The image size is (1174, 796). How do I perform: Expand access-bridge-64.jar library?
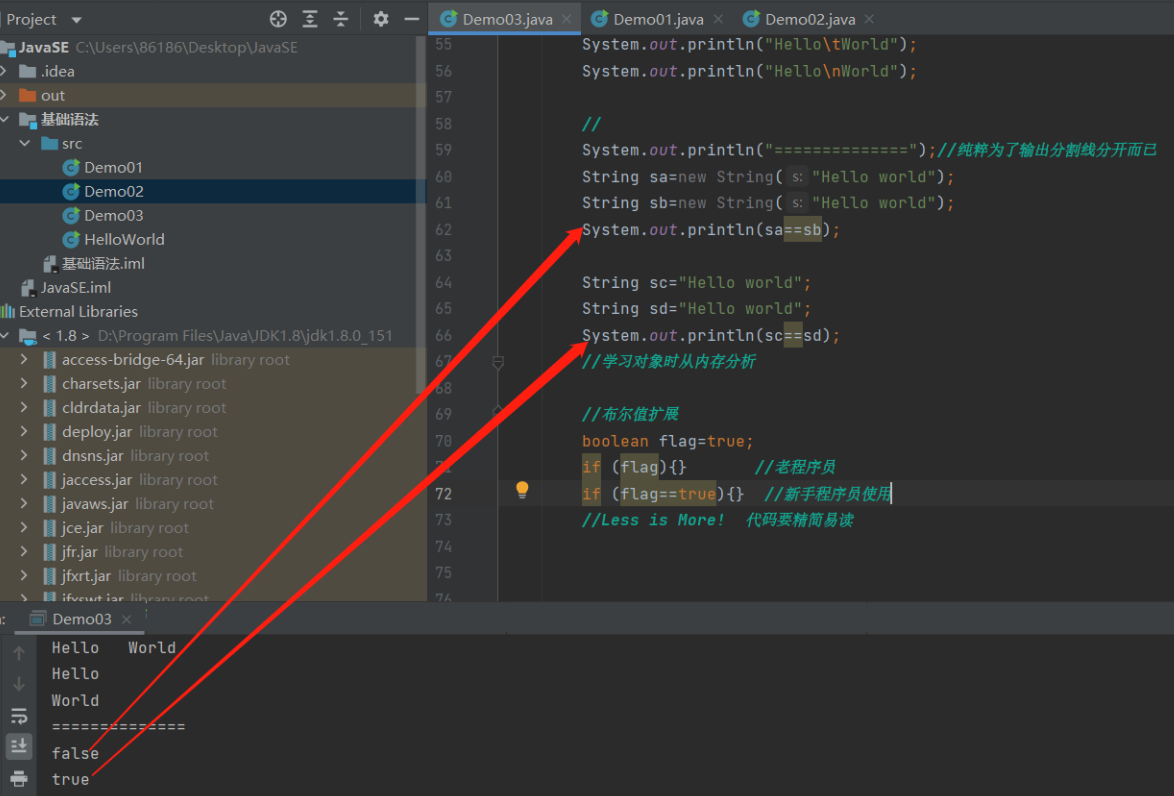click(25, 359)
